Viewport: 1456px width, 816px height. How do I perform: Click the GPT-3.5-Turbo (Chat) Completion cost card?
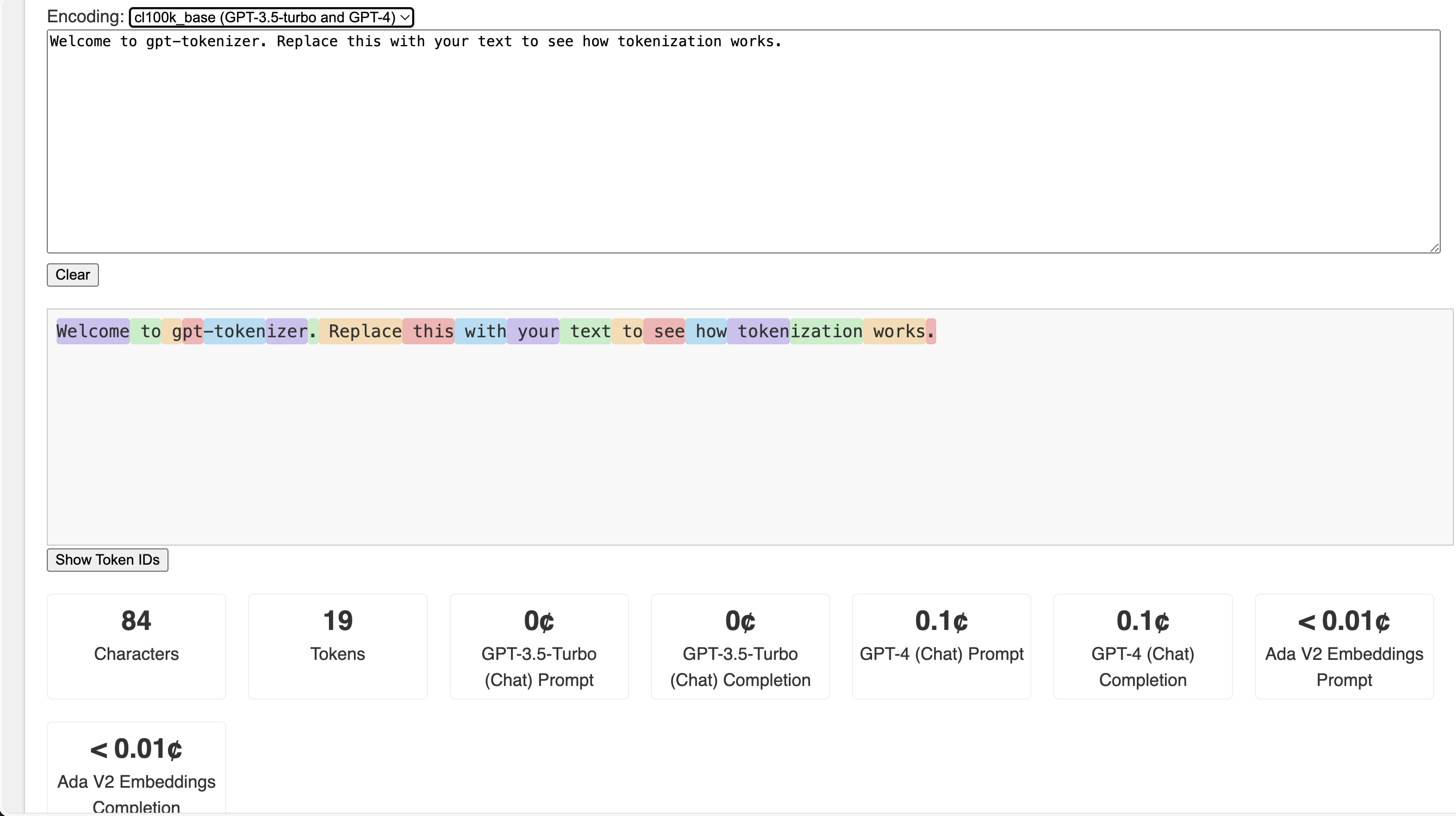pyautogui.click(x=740, y=646)
